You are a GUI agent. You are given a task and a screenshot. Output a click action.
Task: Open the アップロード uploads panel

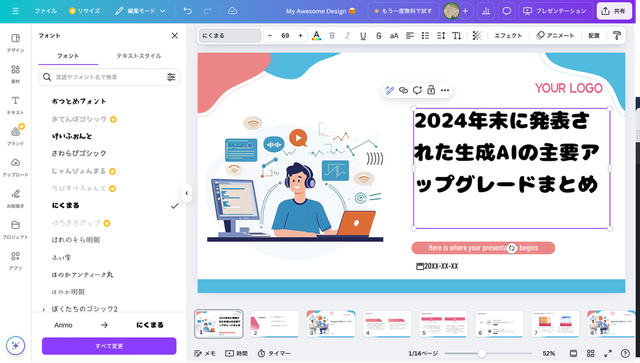pos(16,167)
